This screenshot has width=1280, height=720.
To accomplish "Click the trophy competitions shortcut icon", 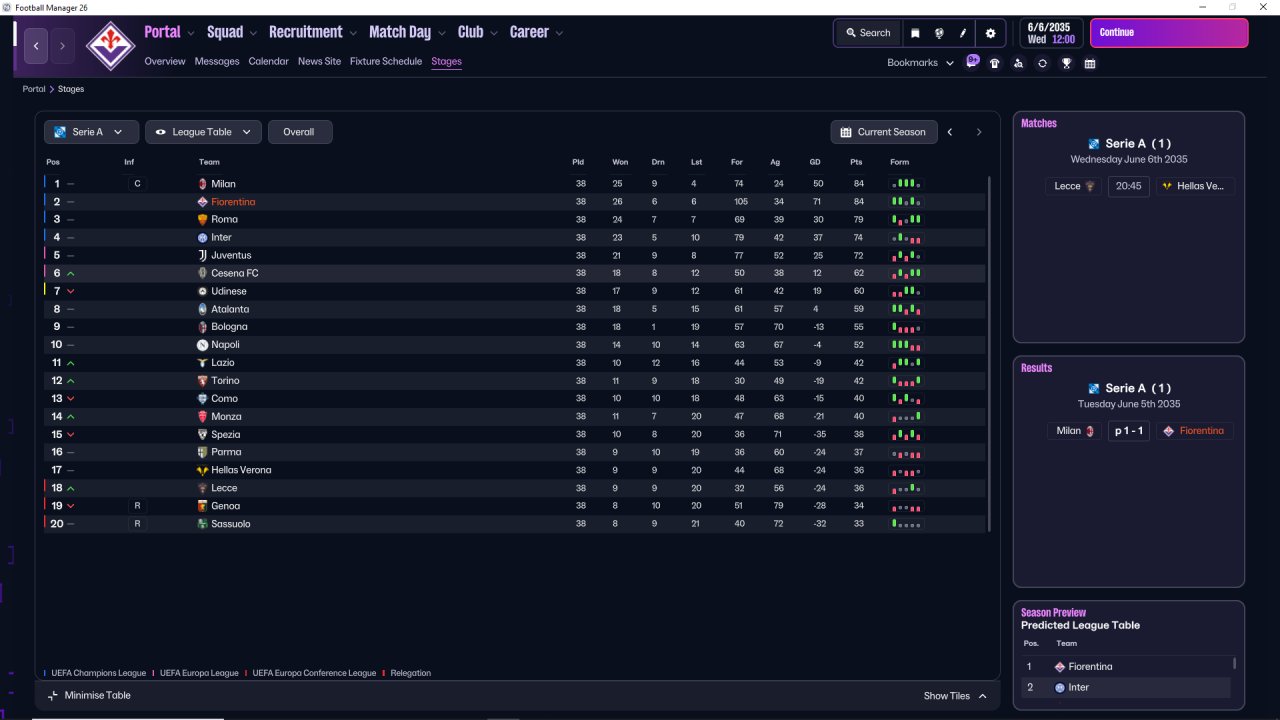I will [x=1067, y=63].
